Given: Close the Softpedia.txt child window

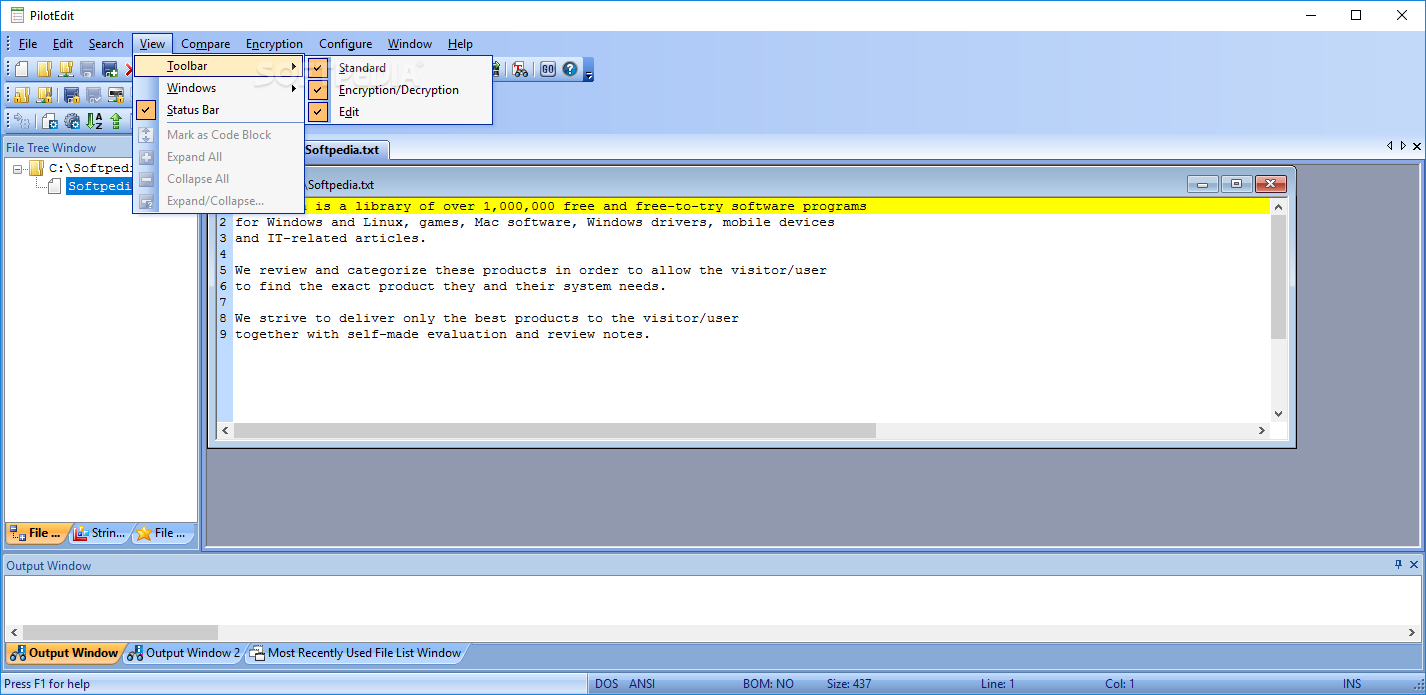Looking at the screenshot, I should coord(1270,184).
